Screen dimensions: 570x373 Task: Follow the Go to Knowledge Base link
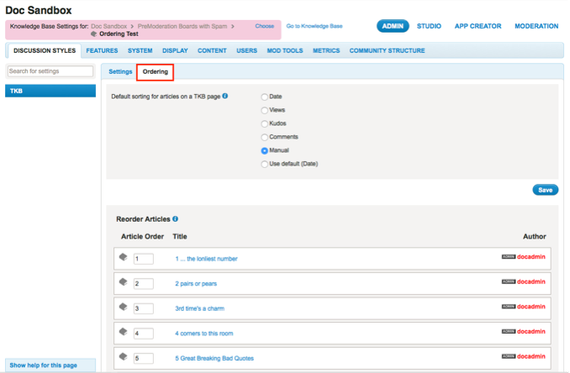pyautogui.click(x=314, y=26)
